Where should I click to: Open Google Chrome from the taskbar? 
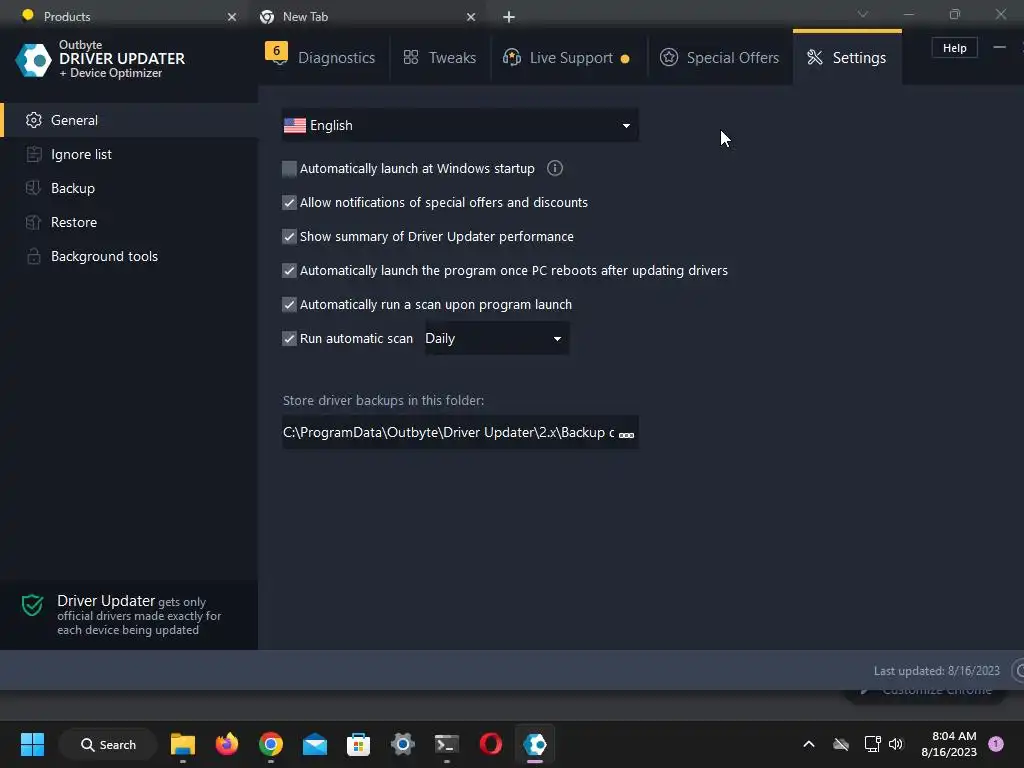point(270,744)
